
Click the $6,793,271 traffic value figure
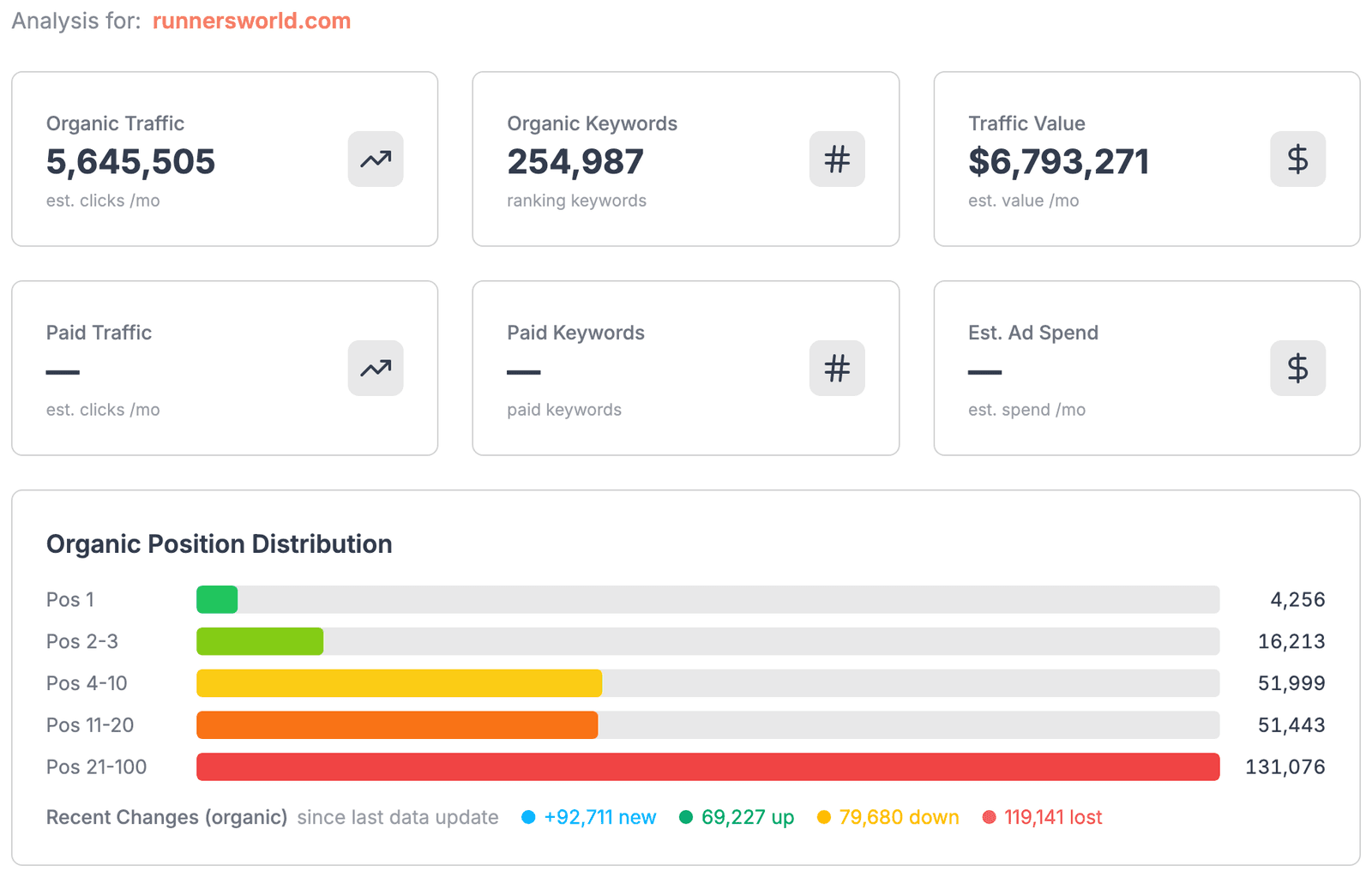[x=1058, y=162]
